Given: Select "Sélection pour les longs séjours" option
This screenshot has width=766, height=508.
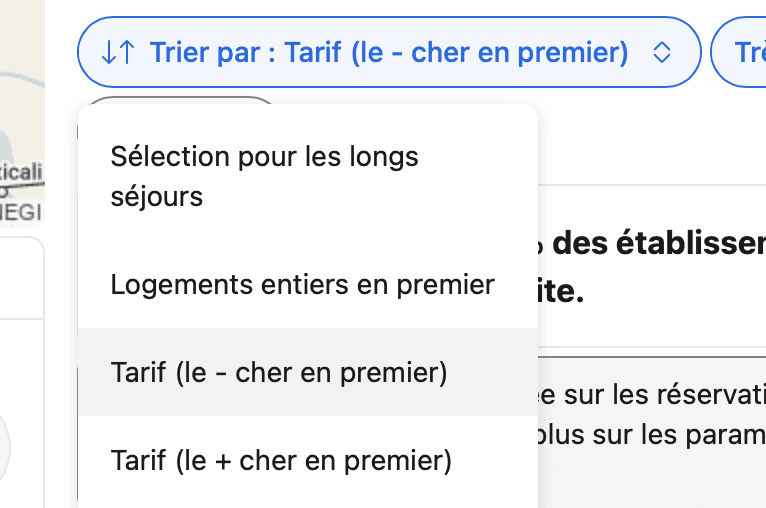Looking at the screenshot, I should click(308, 176).
